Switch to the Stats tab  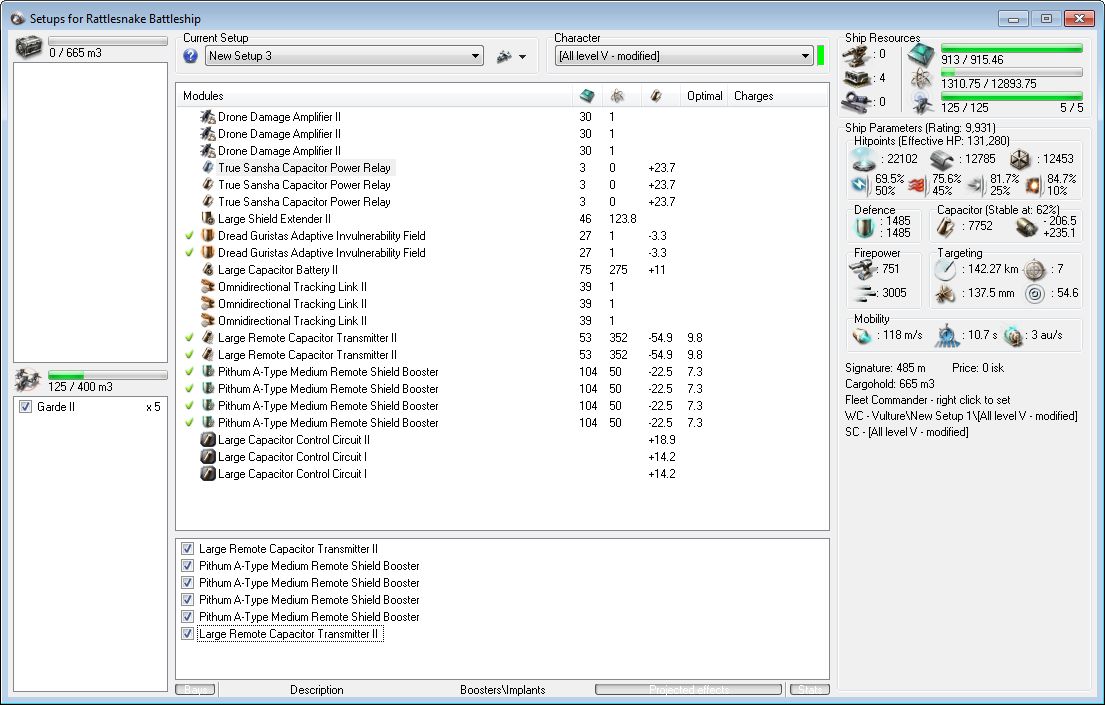[x=810, y=689]
